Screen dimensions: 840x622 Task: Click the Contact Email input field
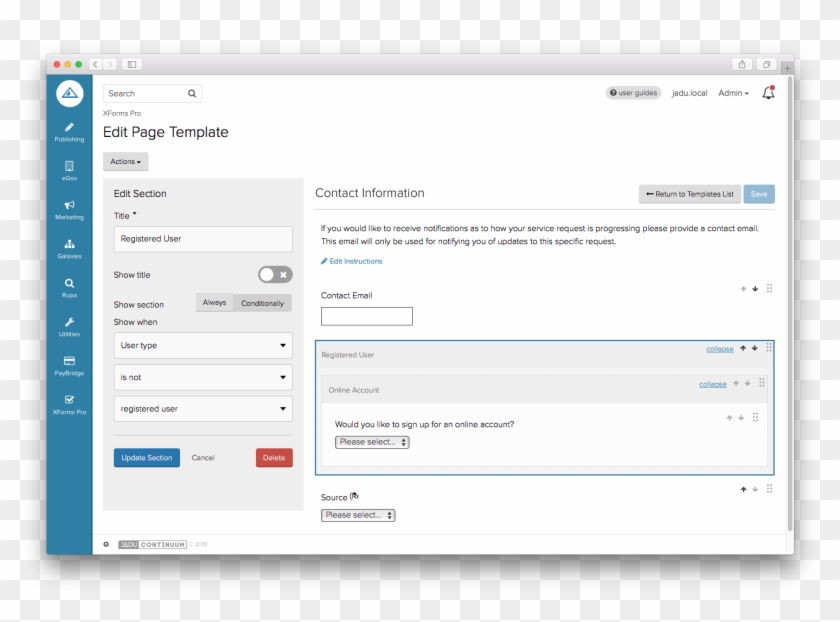[x=366, y=317]
